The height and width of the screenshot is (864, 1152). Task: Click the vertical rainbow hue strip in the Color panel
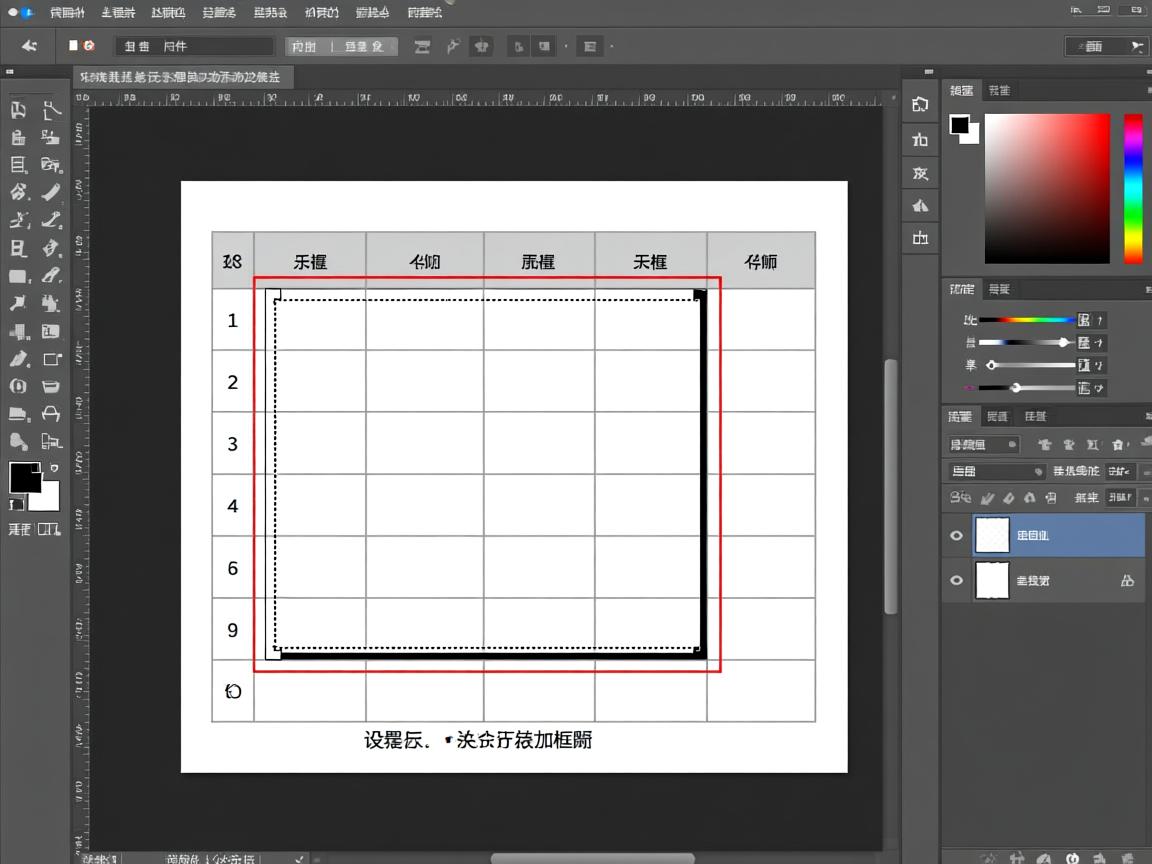point(1133,188)
